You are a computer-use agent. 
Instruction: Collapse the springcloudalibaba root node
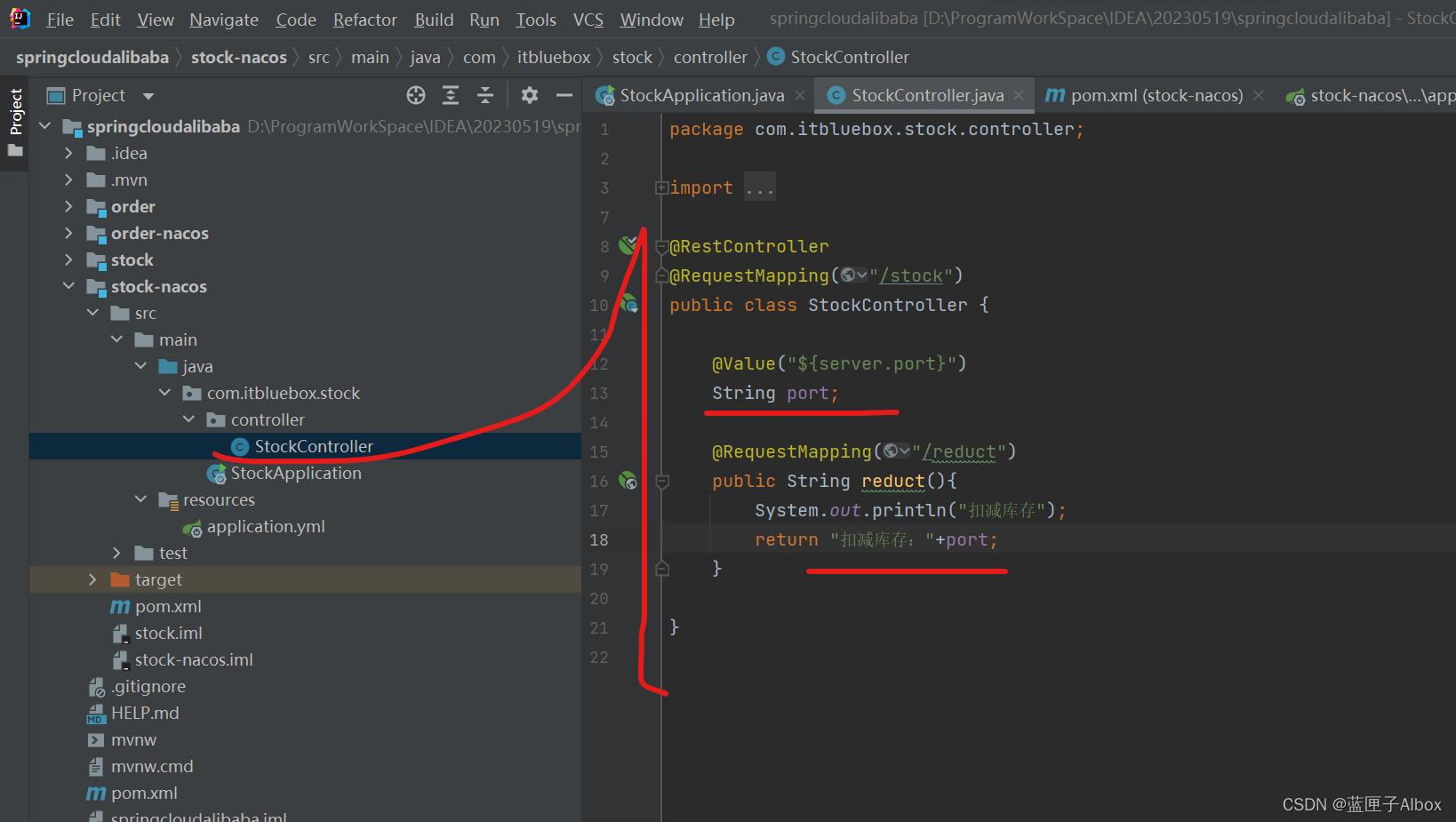[x=45, y=126]
